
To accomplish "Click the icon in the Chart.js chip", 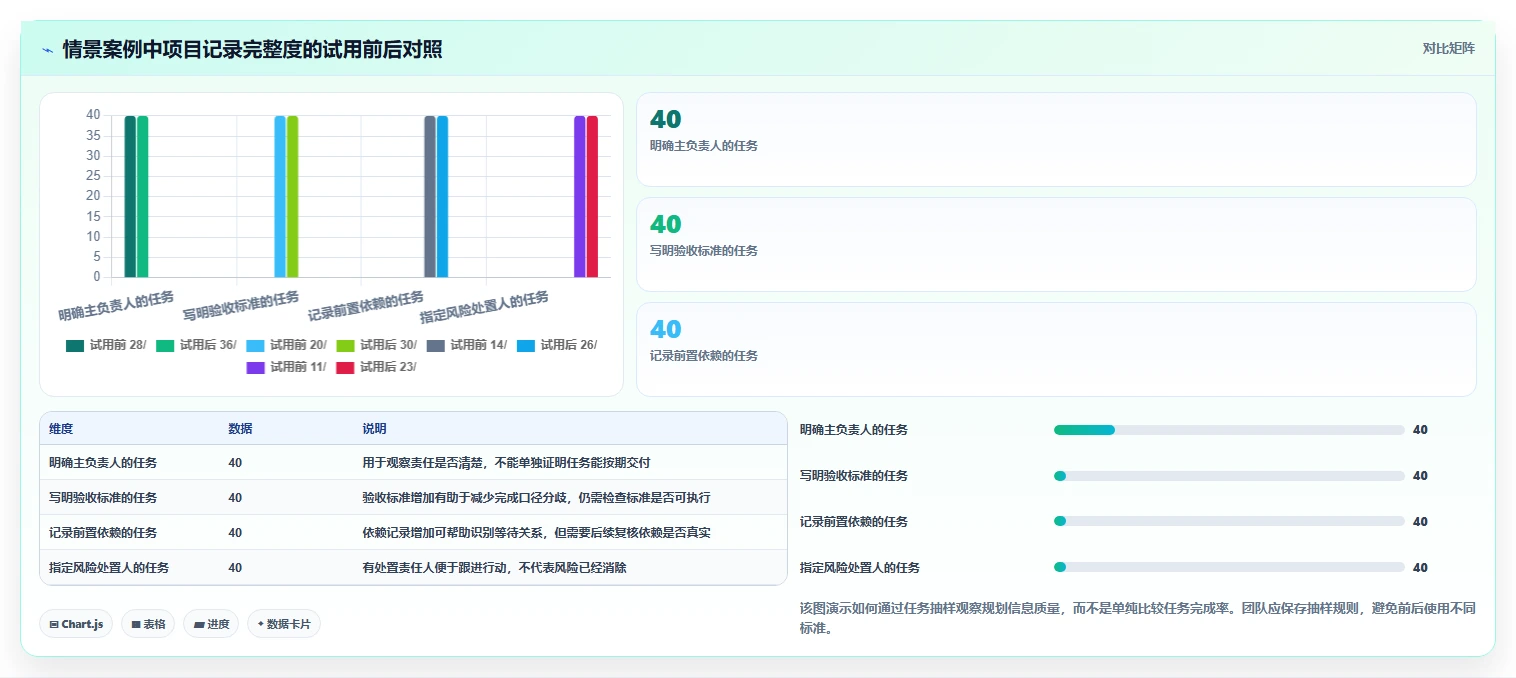I will pyautogui.click(x=54, y=624).
